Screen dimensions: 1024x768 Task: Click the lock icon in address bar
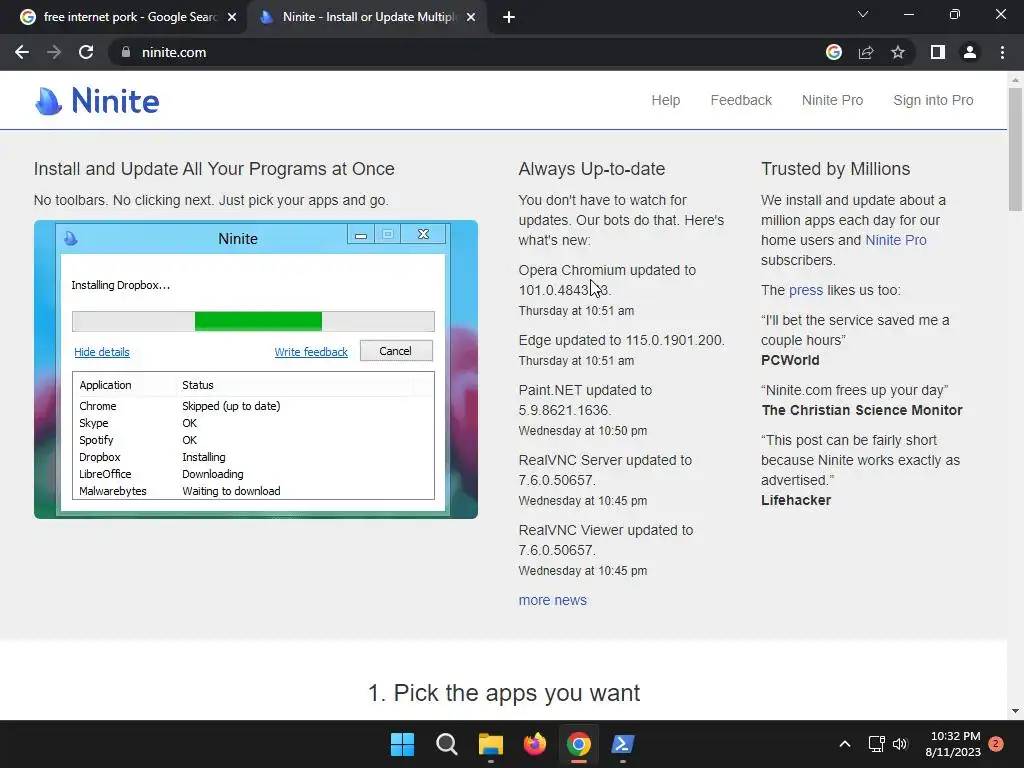point(125,52)
